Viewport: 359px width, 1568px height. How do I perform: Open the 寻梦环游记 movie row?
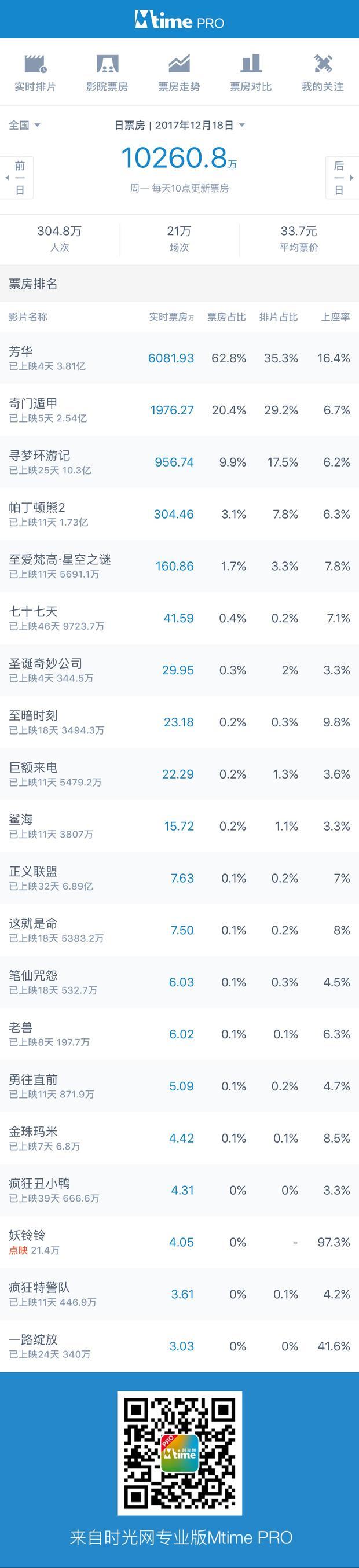pyautogui.click(x=179, y=462)
